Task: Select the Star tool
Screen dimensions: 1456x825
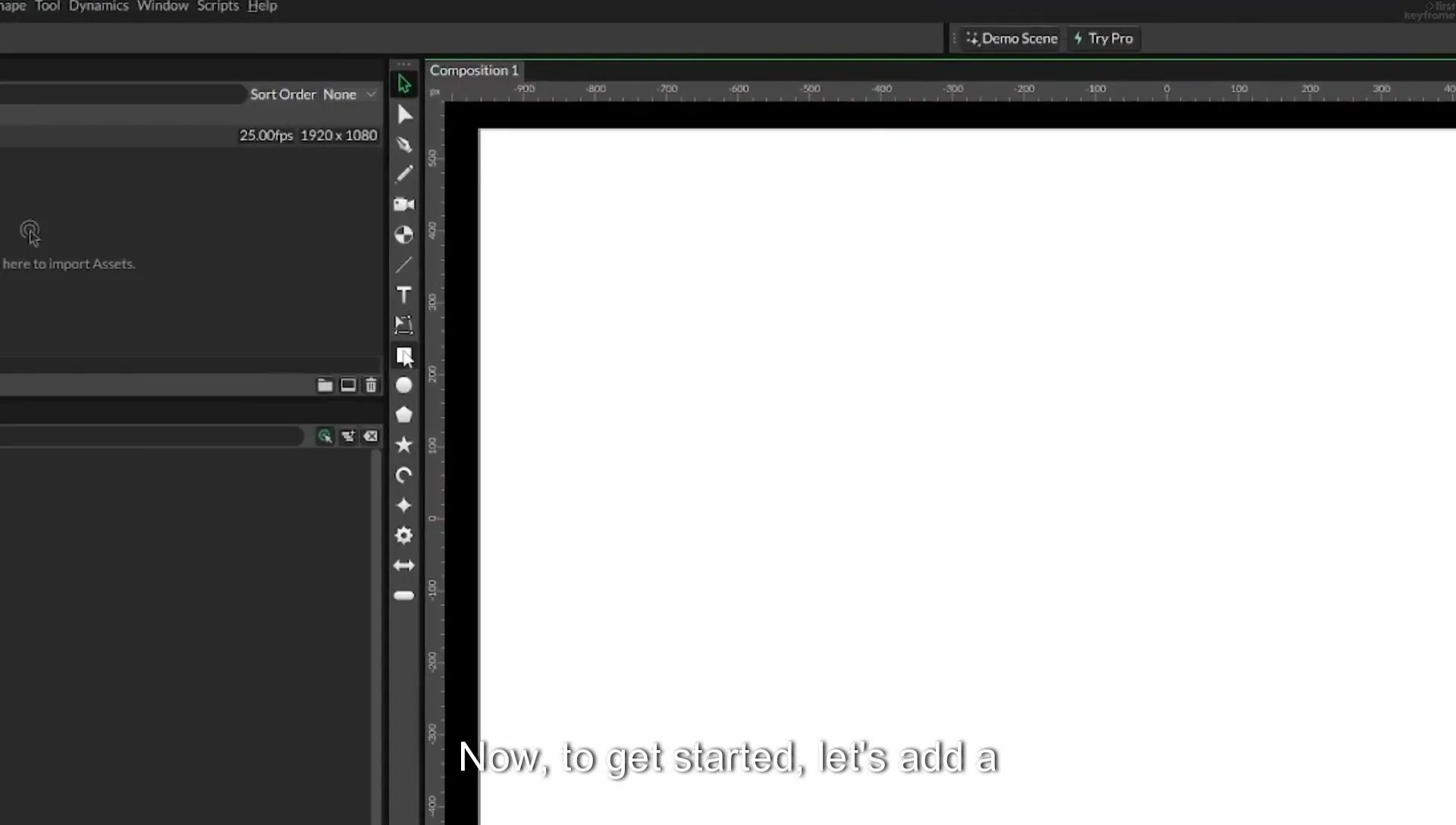Action: pyautogui.click(x=403, y=445)
